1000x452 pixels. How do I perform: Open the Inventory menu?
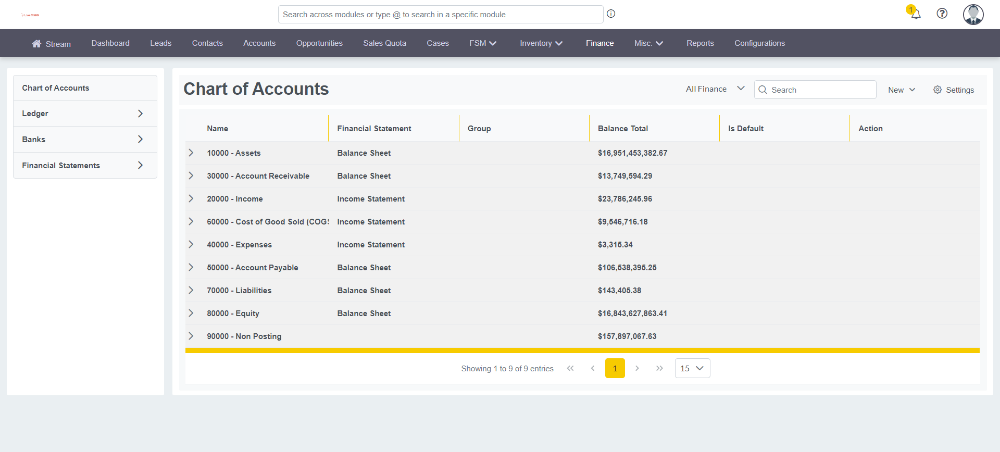[541, 43]
